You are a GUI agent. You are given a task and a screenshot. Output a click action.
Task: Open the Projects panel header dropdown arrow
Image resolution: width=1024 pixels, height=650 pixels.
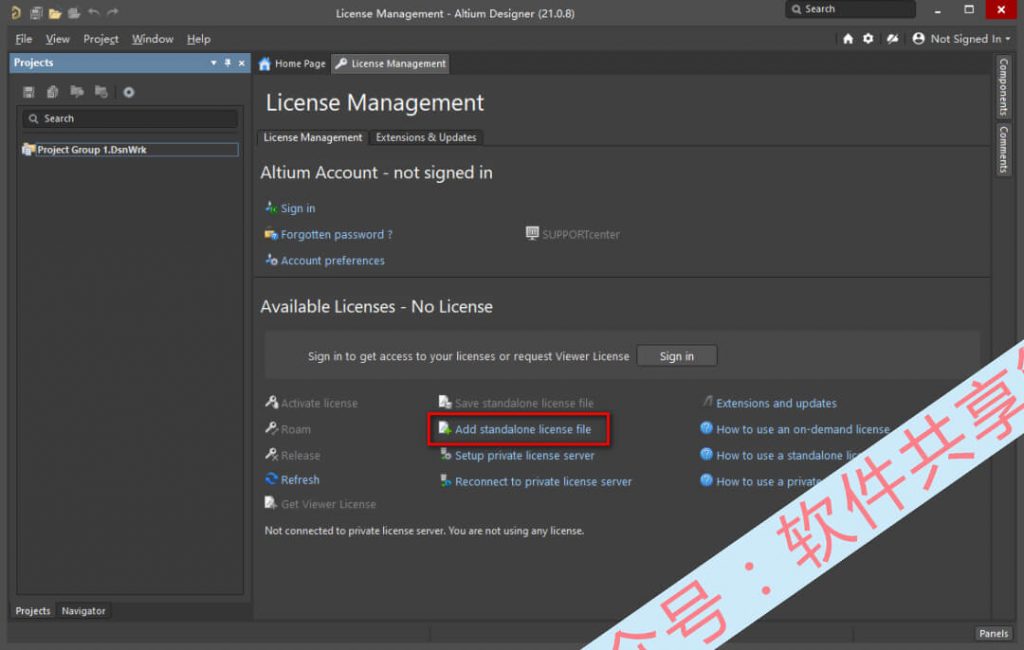pos(213,63)
